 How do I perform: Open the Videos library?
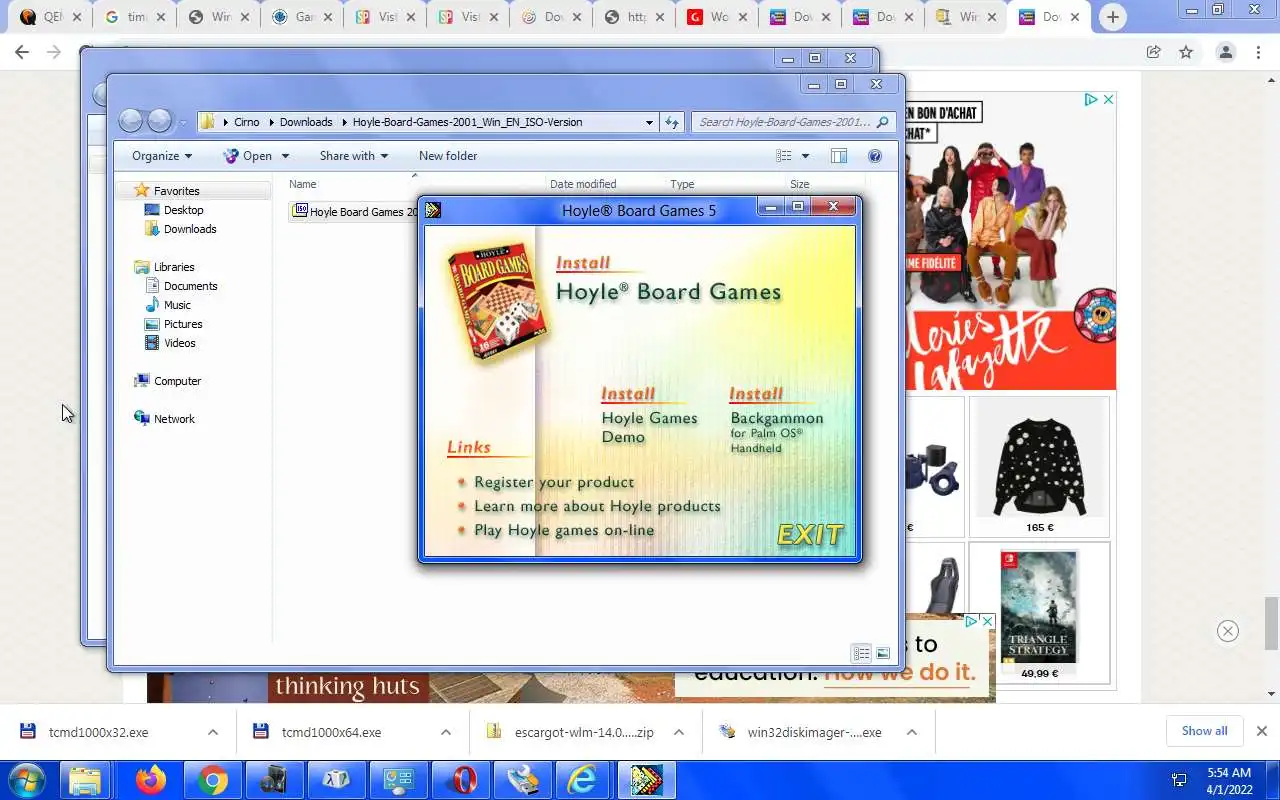(x=180, y=343)
